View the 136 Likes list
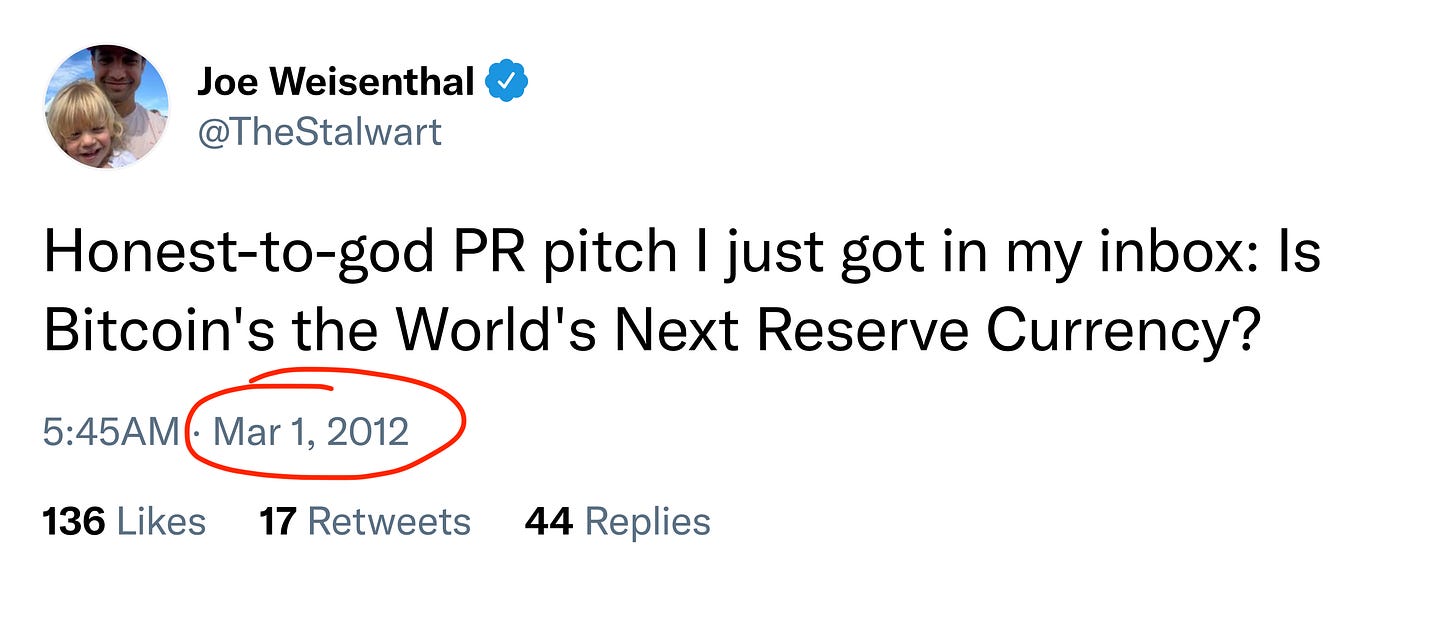The image size is (1456, 629). click(x=124, y=521)
